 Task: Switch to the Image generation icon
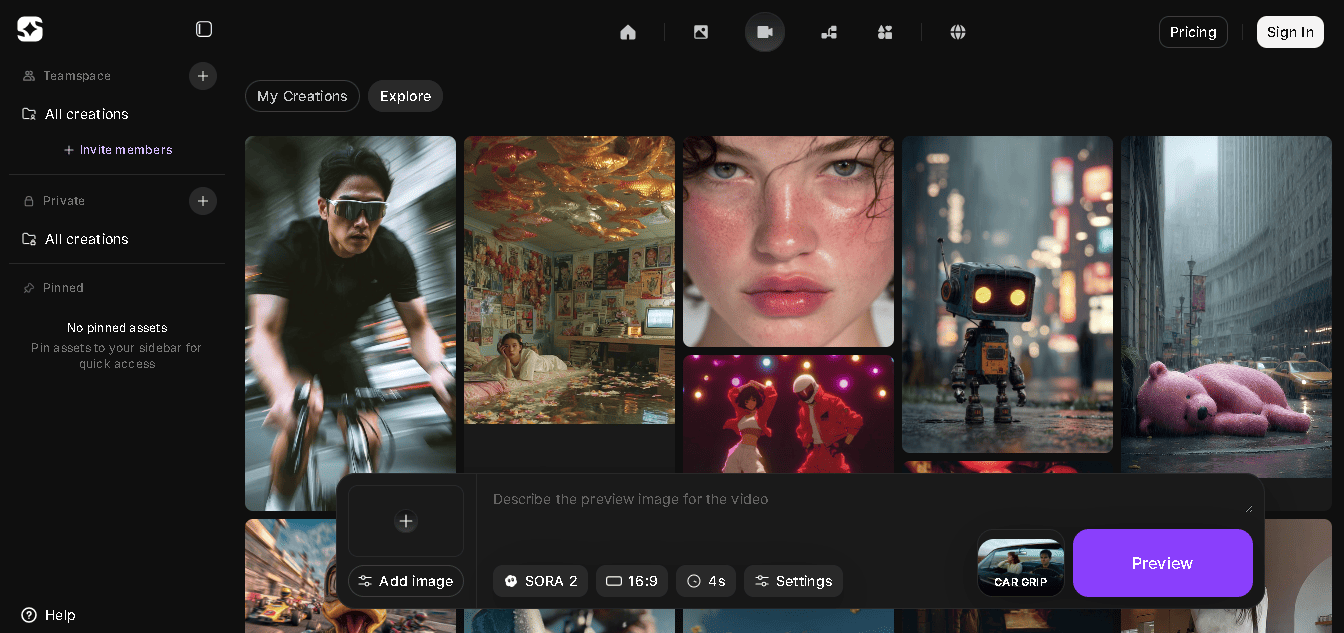click(700, 32)
